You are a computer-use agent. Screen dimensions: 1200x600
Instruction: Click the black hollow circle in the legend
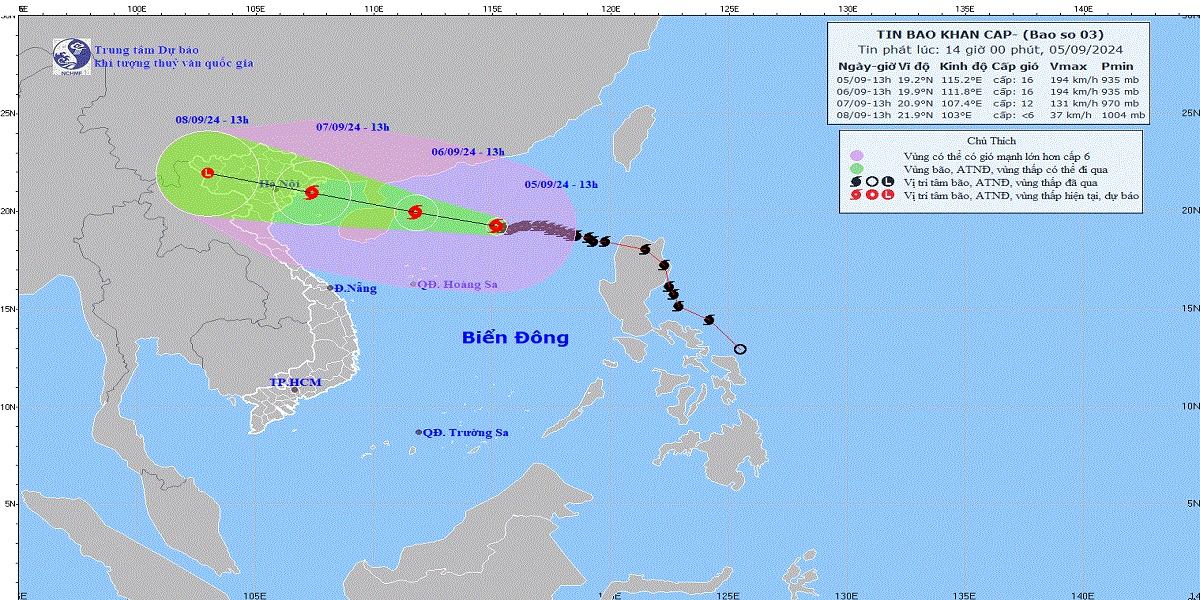click(872, 182)
